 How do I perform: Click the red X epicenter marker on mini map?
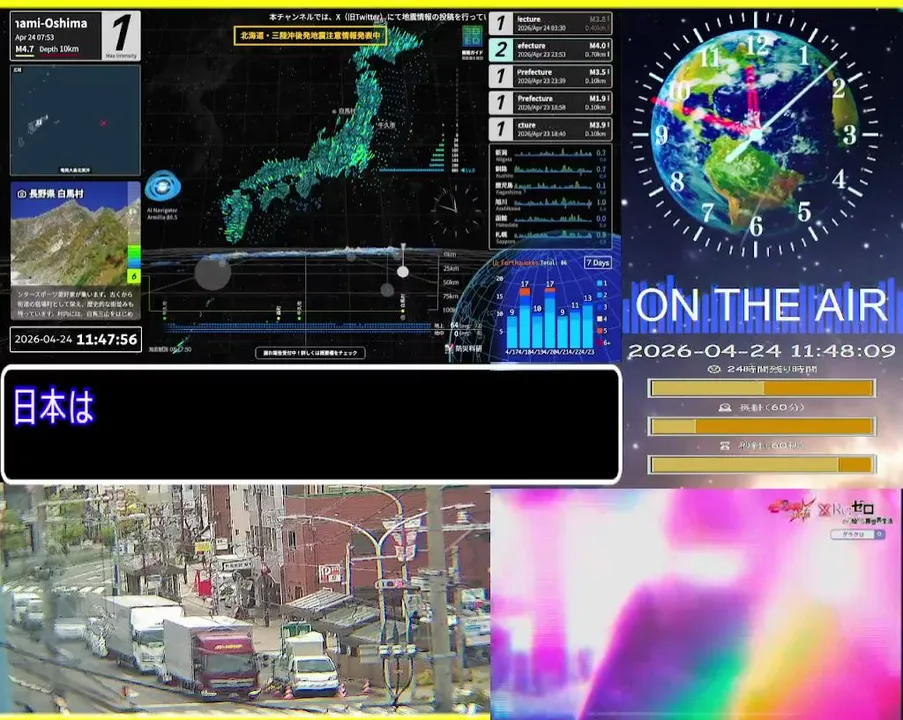[x=104, y=123]
